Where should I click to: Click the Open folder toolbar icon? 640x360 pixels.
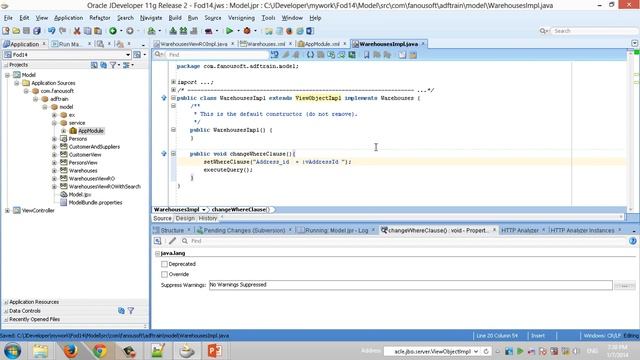16,31
